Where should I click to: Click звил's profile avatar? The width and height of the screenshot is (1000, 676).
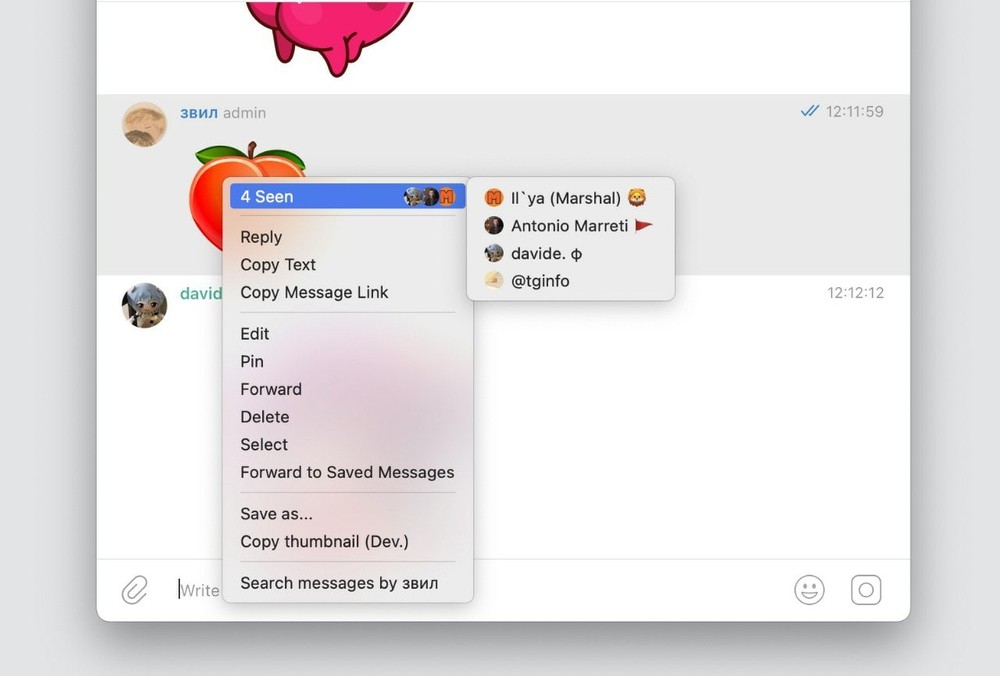144,124
